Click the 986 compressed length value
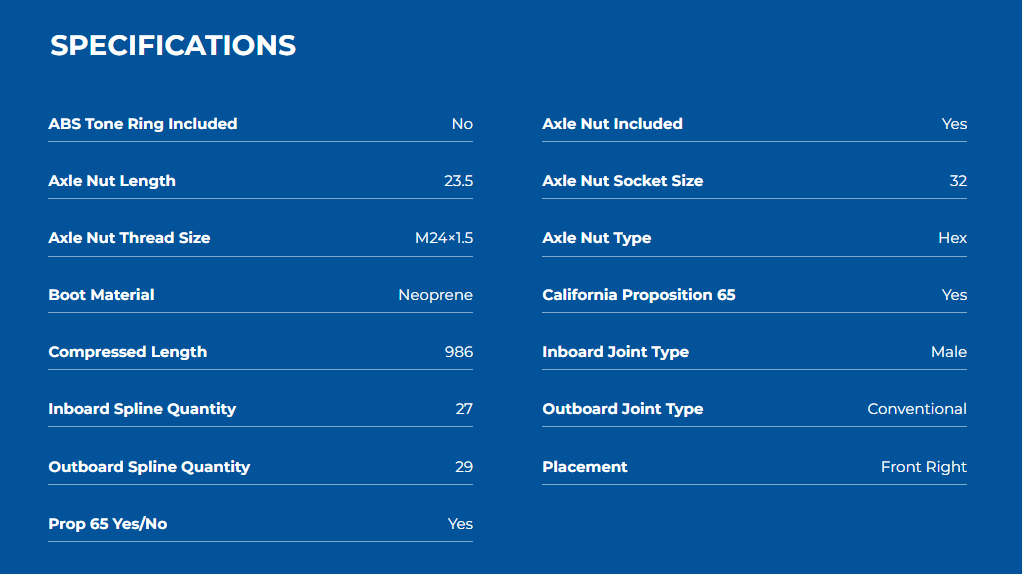 click(459, 352)
